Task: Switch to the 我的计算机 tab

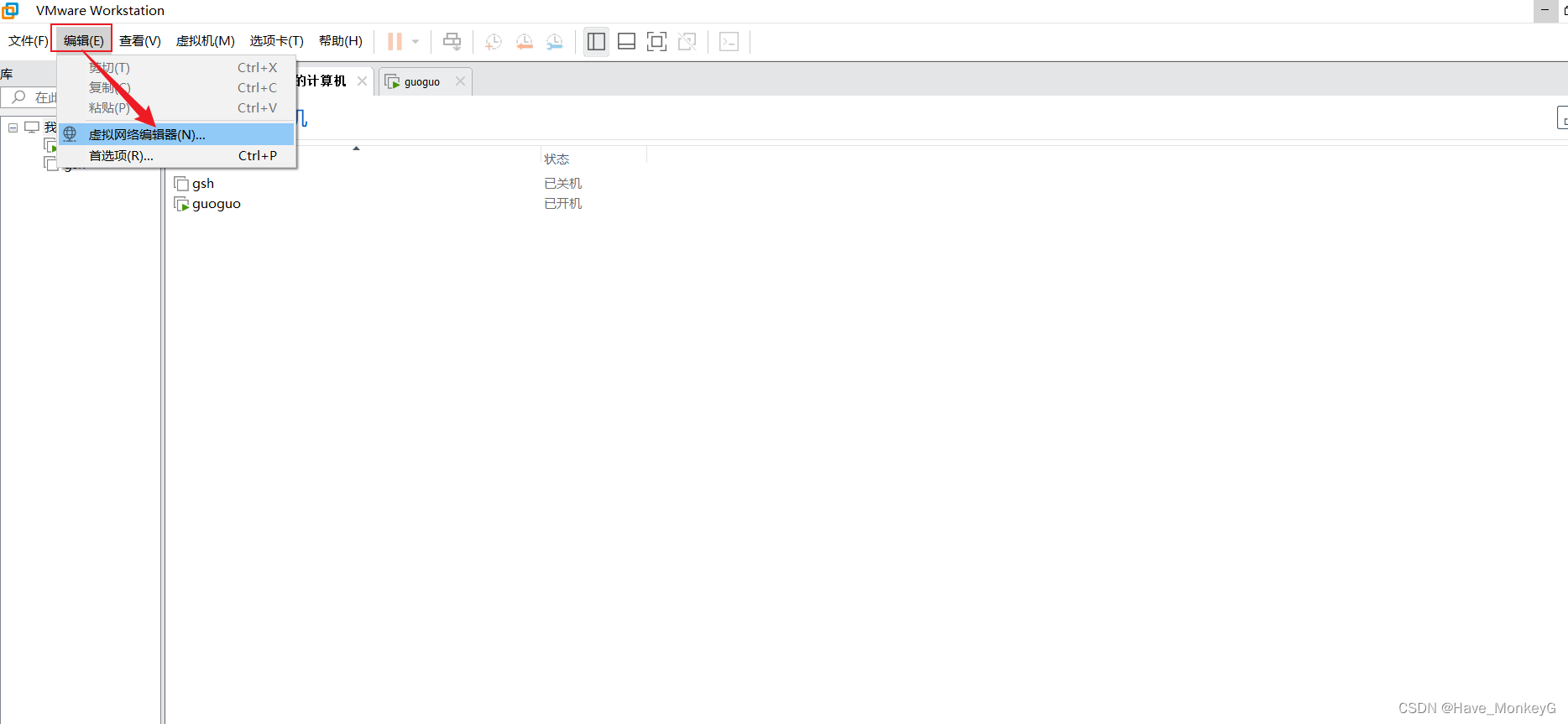Action: pos(322,81)
